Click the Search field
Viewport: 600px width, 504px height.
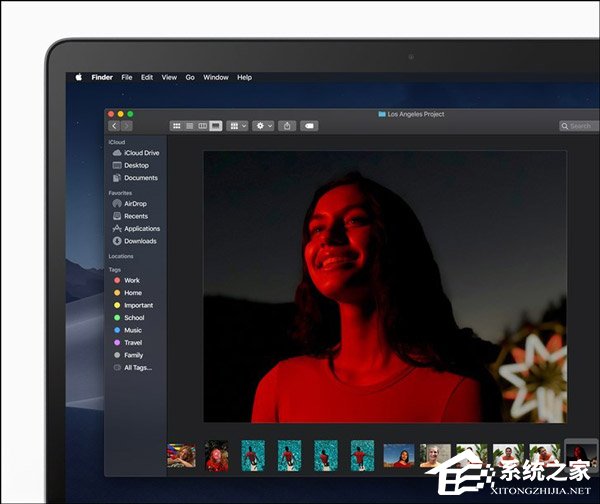point(579,126)
